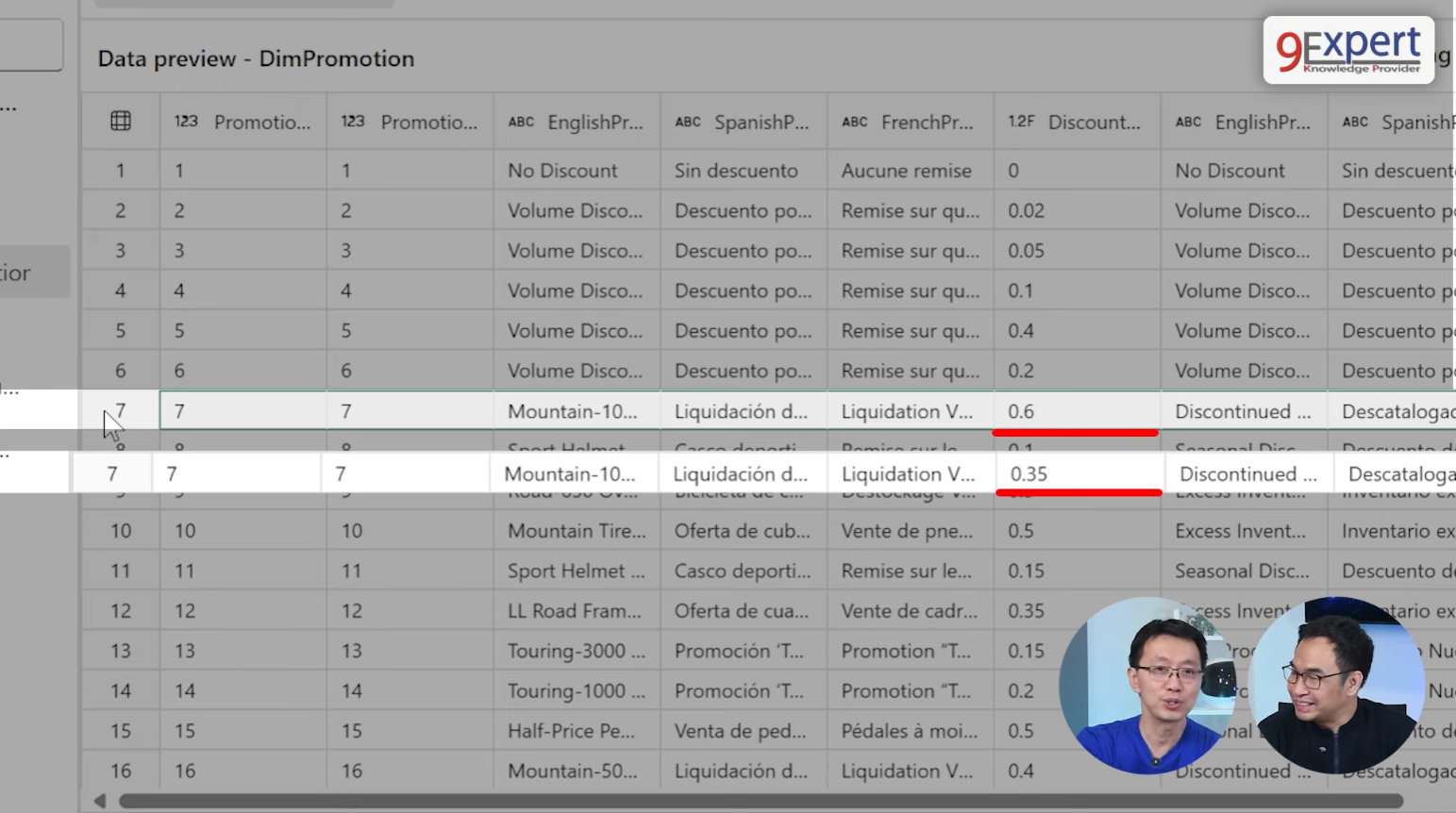Select row number 16 in the row header
Image resolution: width=1456 pixels, height=813 pixels.
point(121,771)
